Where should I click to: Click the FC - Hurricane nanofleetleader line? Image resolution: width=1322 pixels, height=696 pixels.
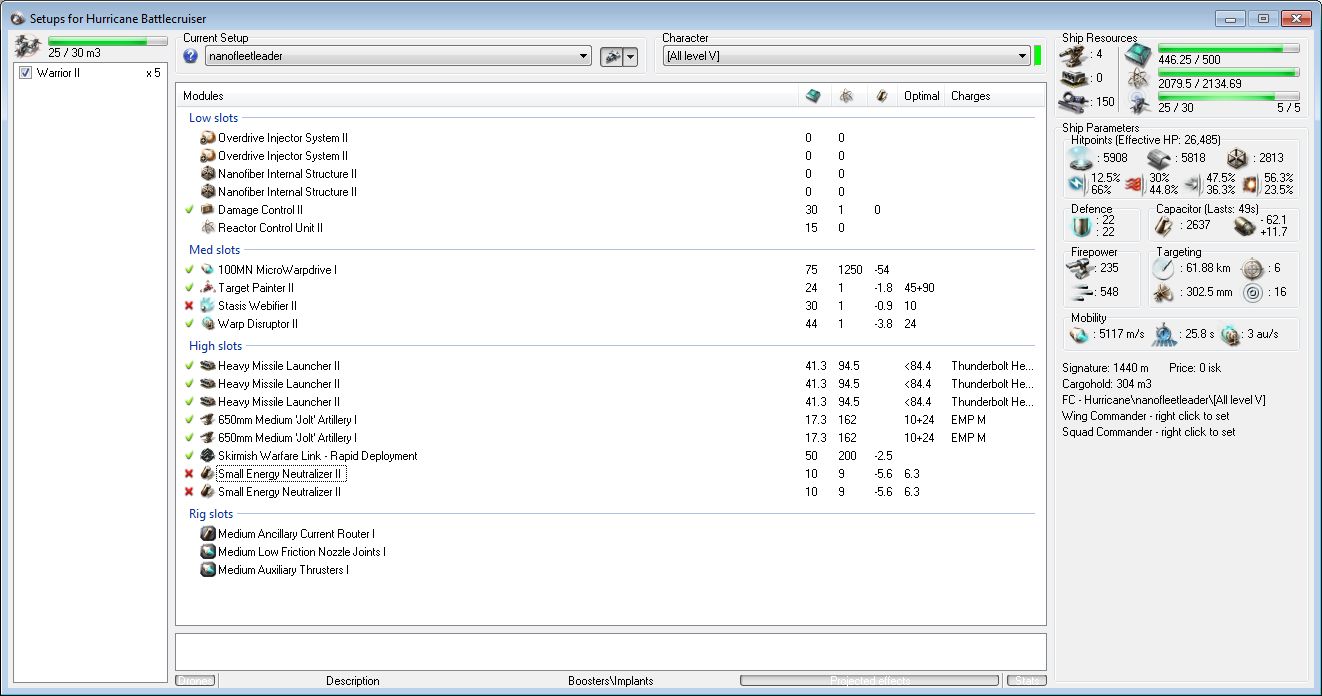[x=1163, y=400]
